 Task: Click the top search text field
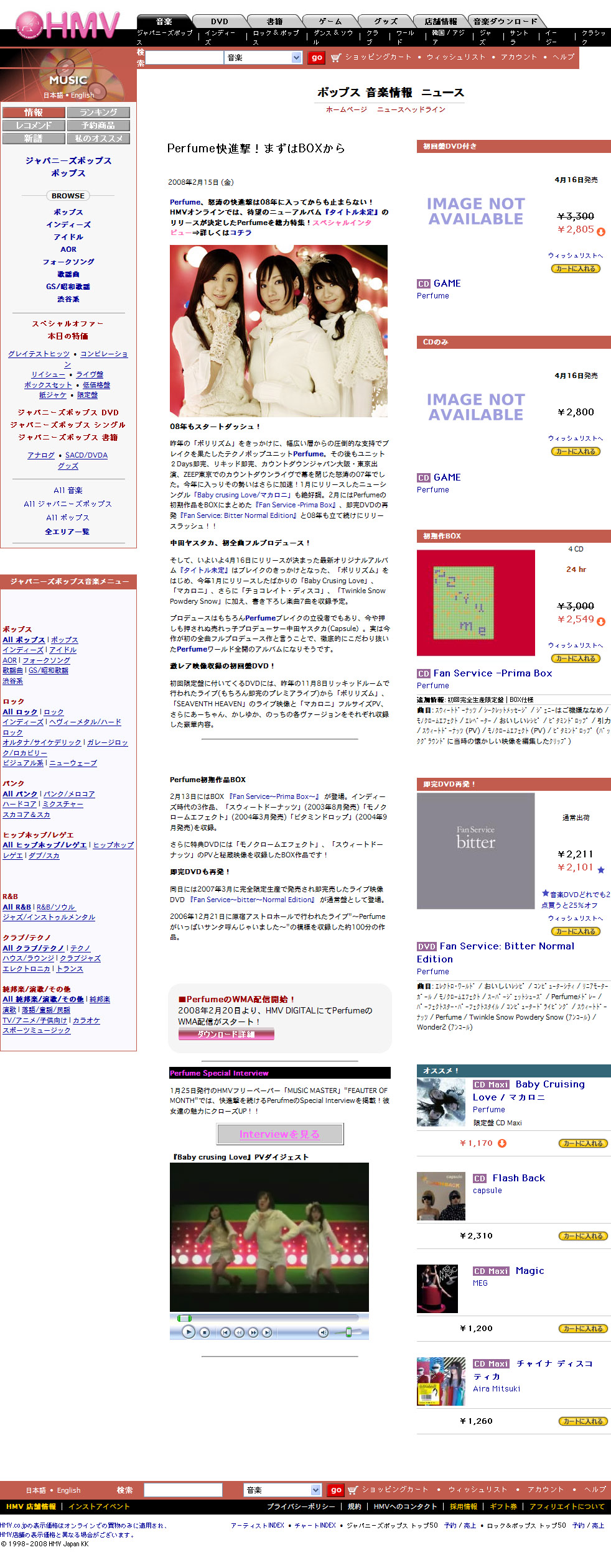coord(184,57)
